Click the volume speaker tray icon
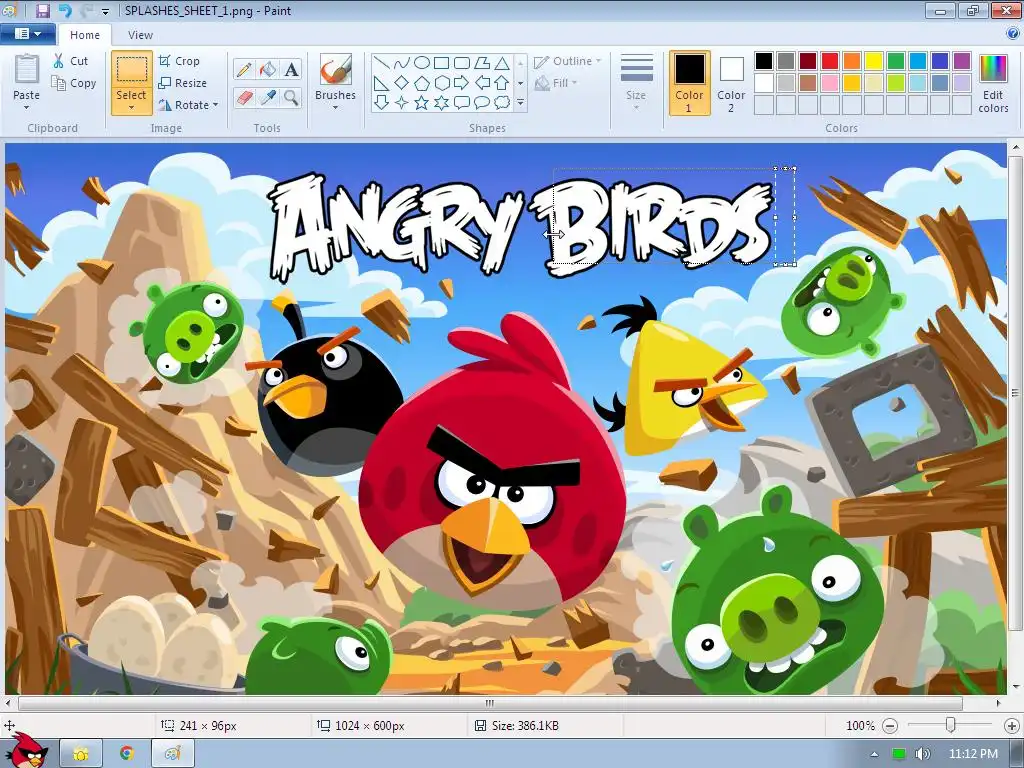 tap(923, 754)
